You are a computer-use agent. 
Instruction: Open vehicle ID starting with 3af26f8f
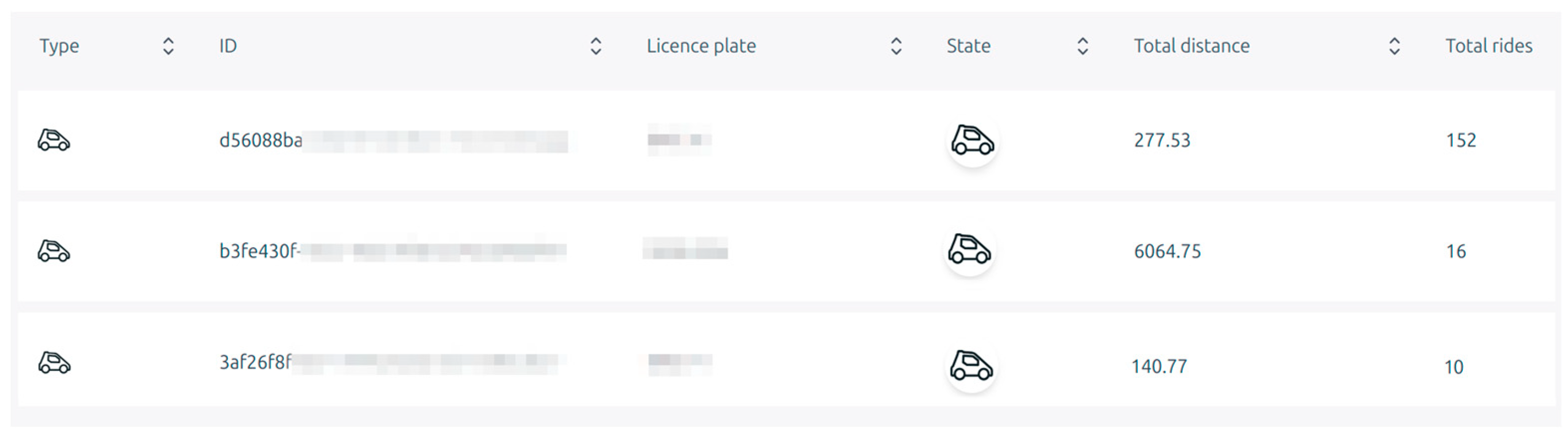pyautogui.click(x=256, y=363)
